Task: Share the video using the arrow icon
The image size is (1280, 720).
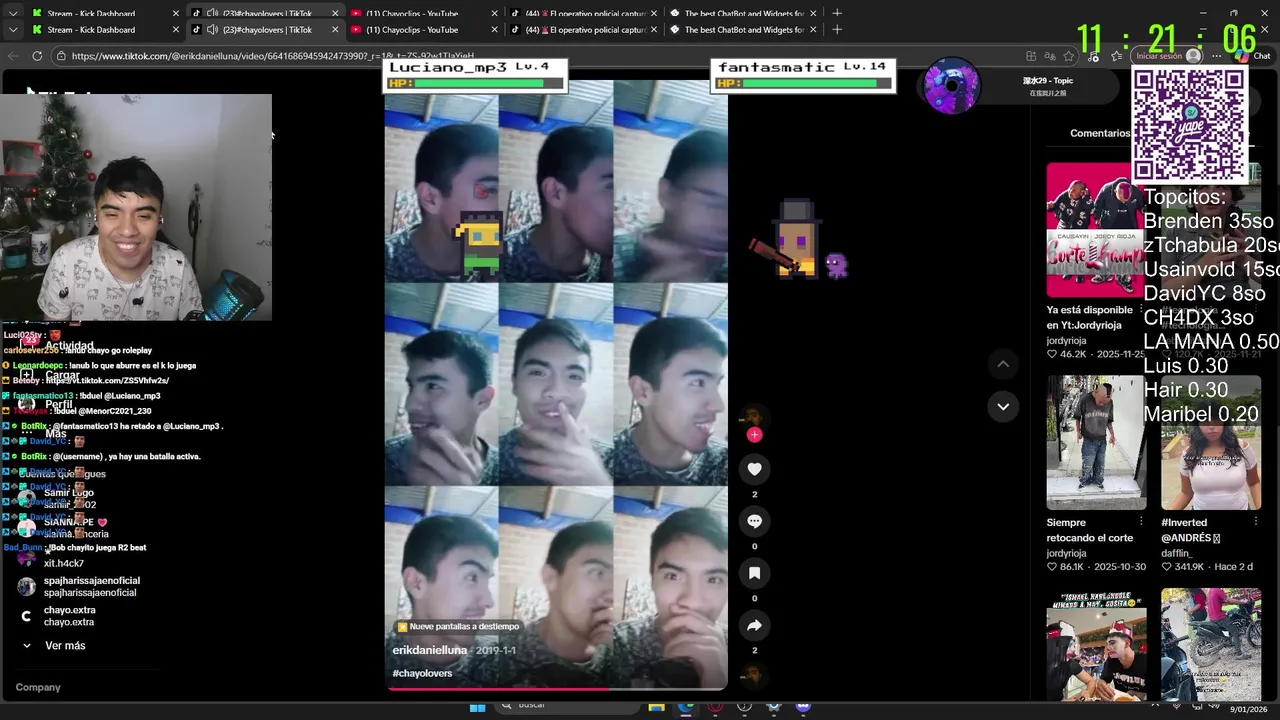Action: 754,625
